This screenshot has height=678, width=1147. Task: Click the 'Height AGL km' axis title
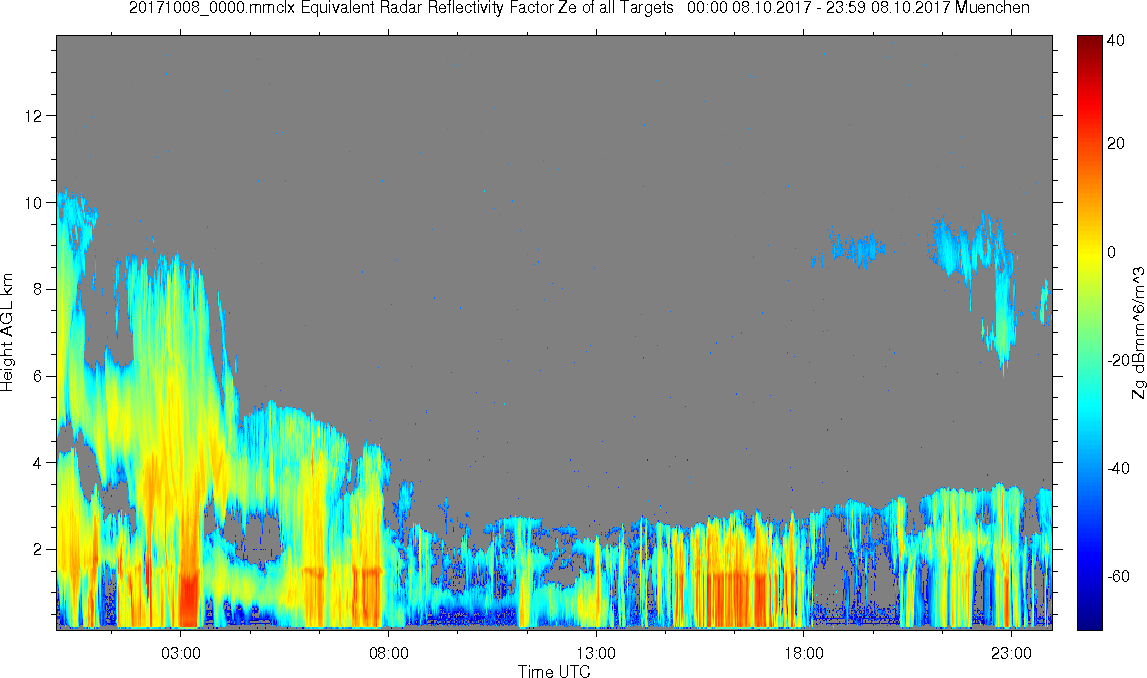pos(7,333)
